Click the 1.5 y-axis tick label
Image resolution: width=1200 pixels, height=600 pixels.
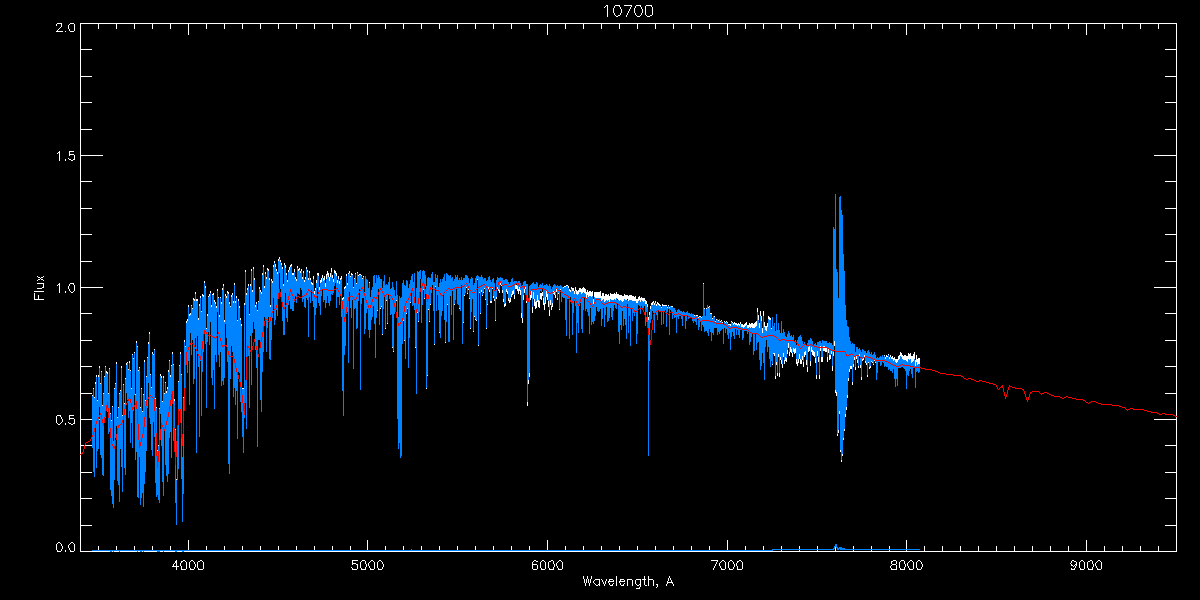66,157
